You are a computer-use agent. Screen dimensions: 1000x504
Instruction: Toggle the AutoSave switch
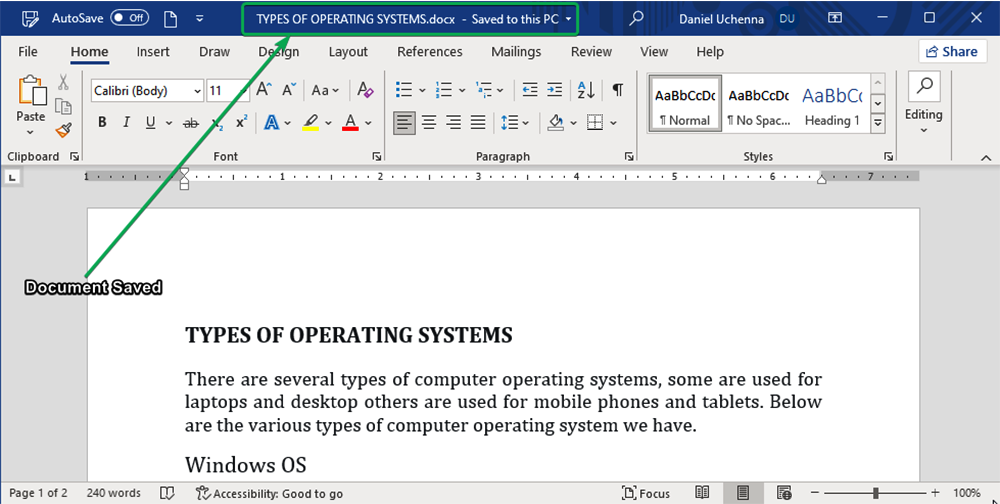click(129, 18)
